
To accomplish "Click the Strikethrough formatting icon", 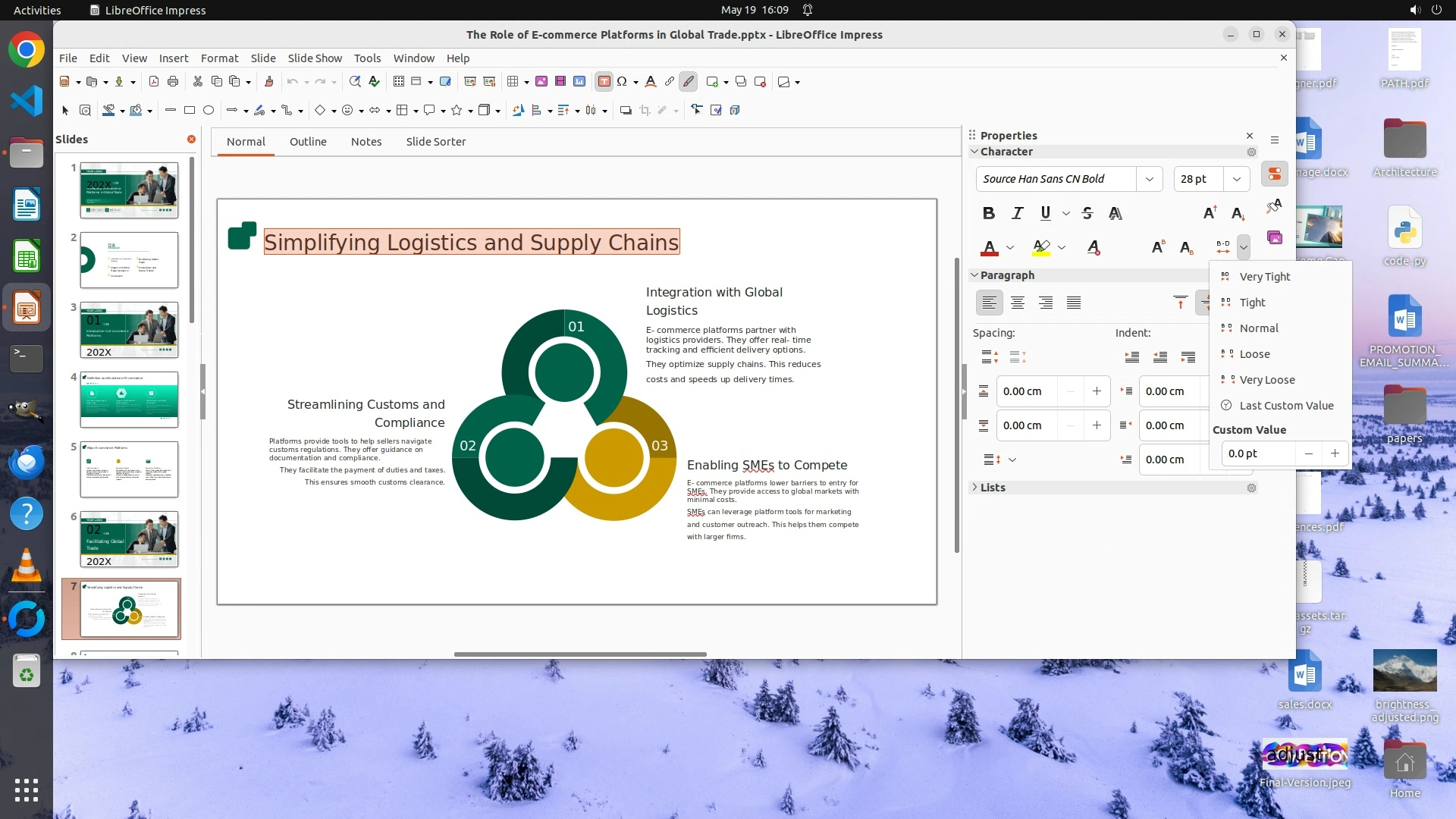I will tap(1087, 214).
